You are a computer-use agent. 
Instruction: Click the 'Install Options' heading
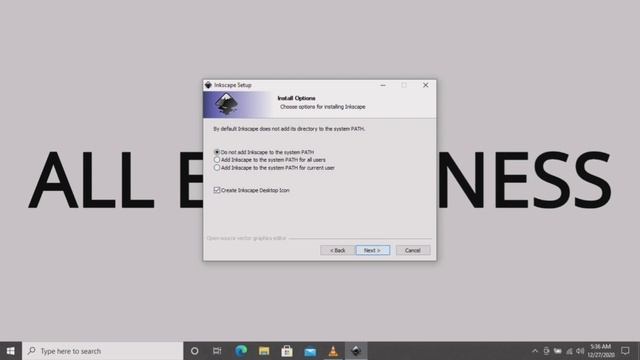coord(296,98)
